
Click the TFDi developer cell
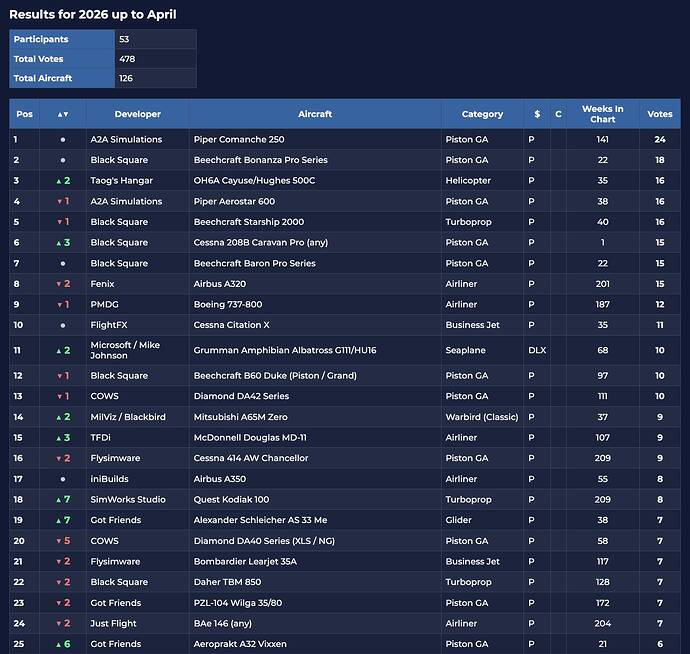coord(137,437)
